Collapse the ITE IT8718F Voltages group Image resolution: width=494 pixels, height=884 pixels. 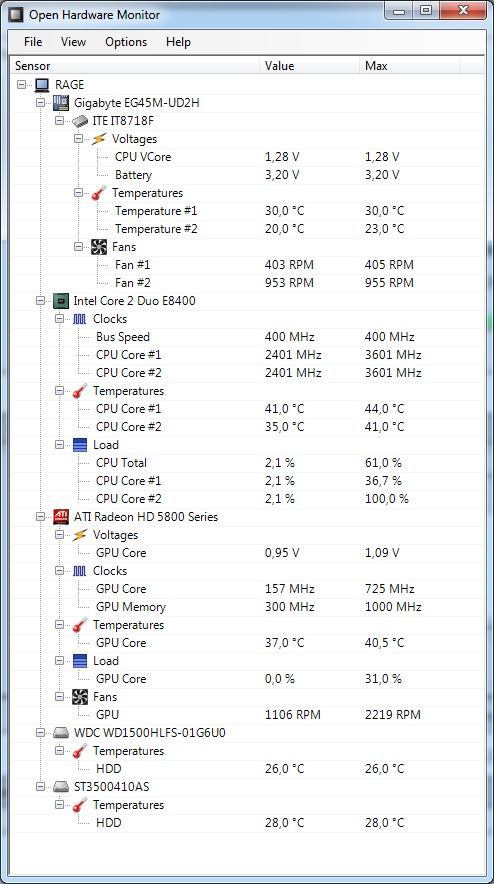pos(78,139)
